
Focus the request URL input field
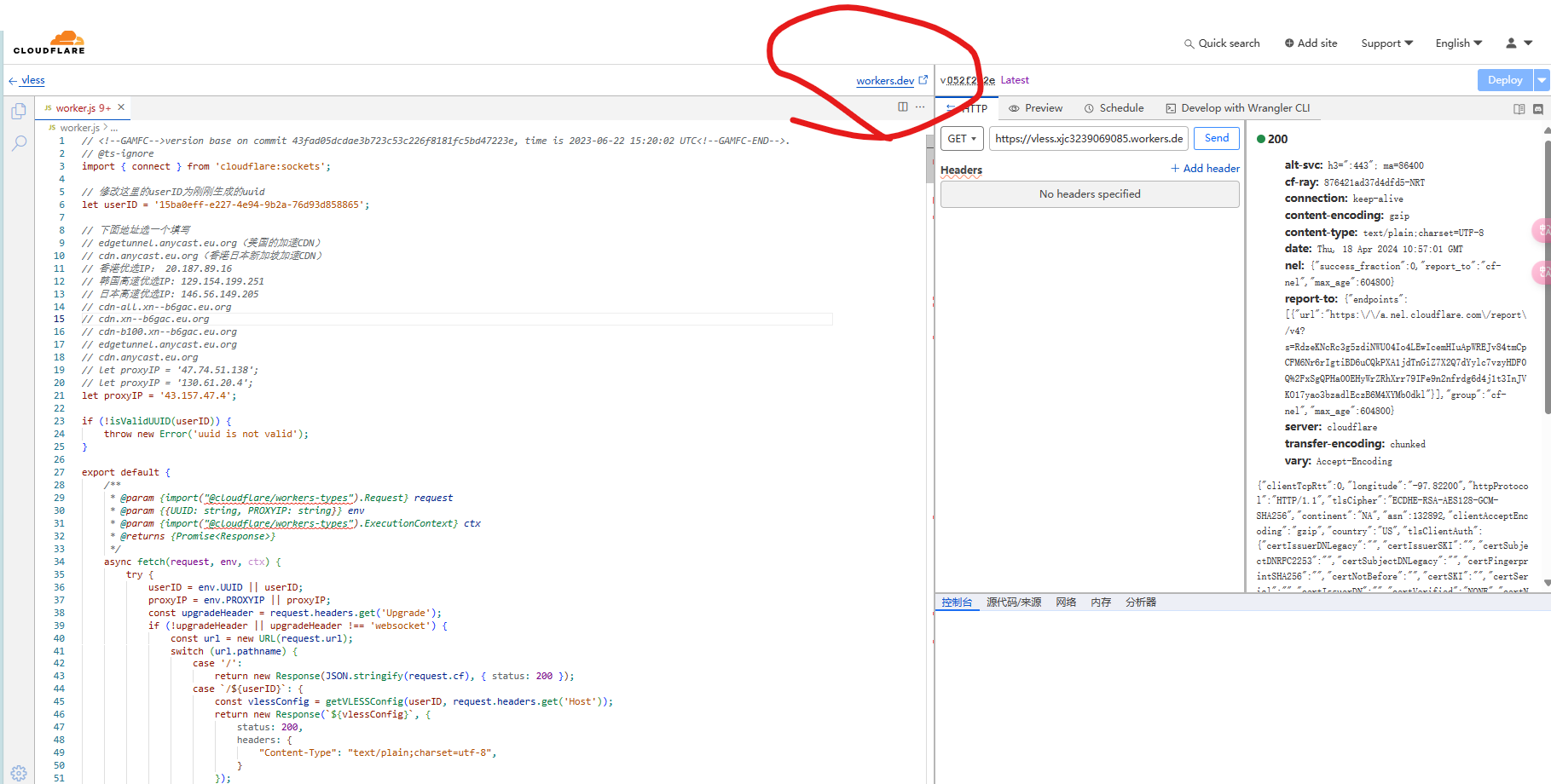coord(1089,138)
